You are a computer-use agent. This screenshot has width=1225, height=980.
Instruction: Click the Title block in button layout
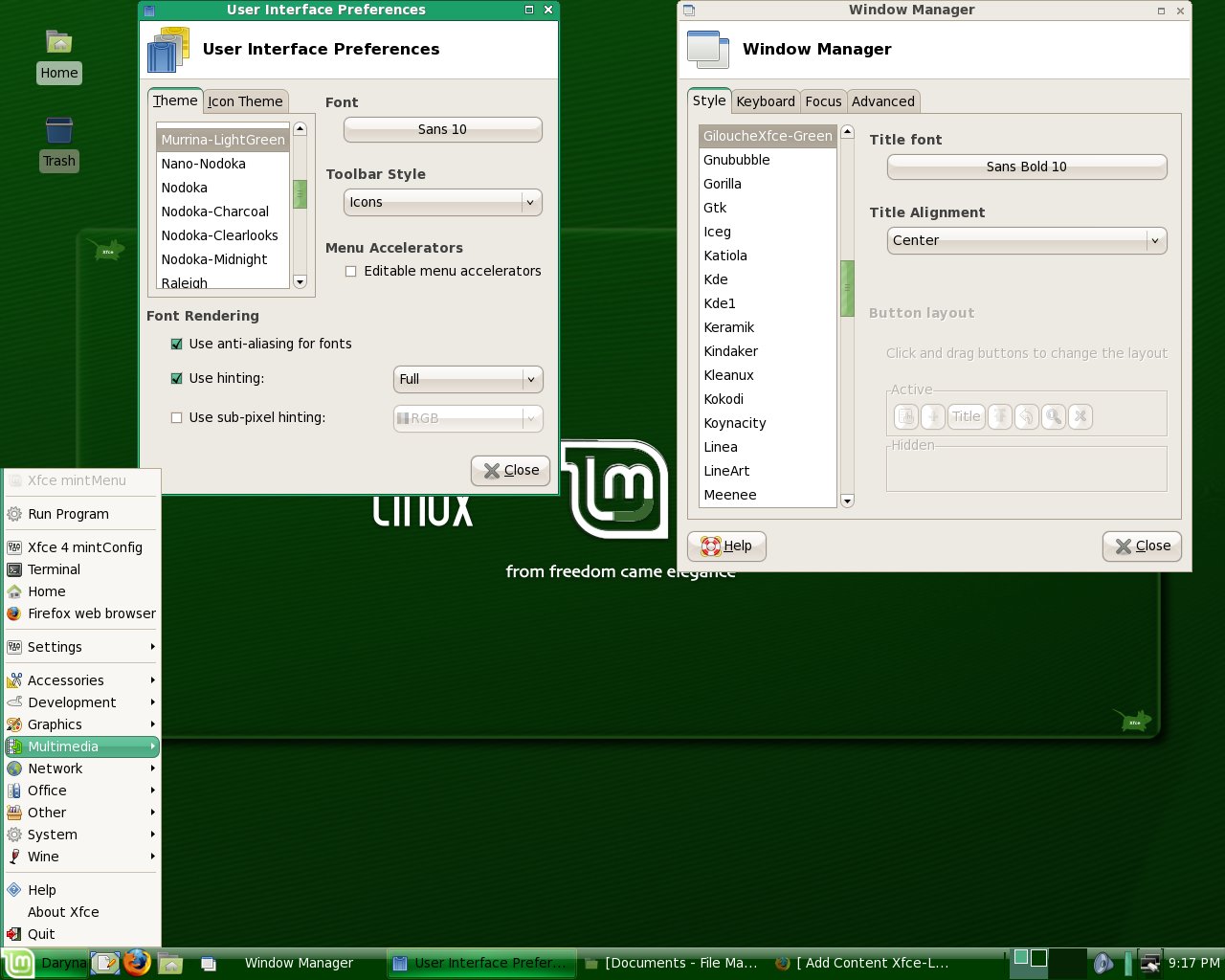[967, 416]
